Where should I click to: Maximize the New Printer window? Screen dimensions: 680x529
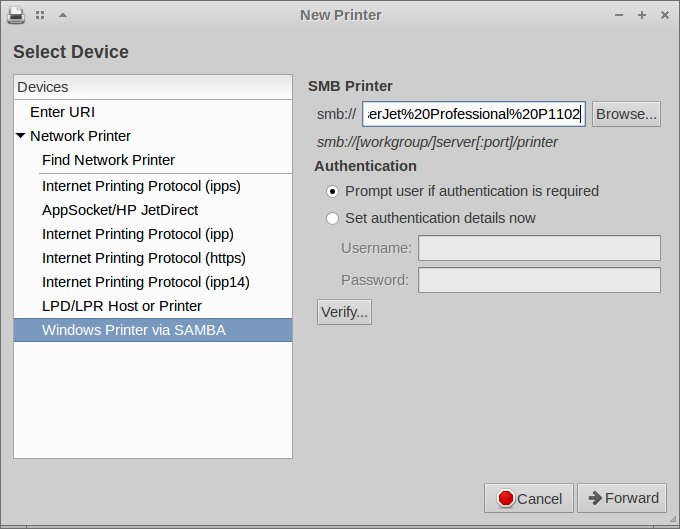(x=641, y=15)
